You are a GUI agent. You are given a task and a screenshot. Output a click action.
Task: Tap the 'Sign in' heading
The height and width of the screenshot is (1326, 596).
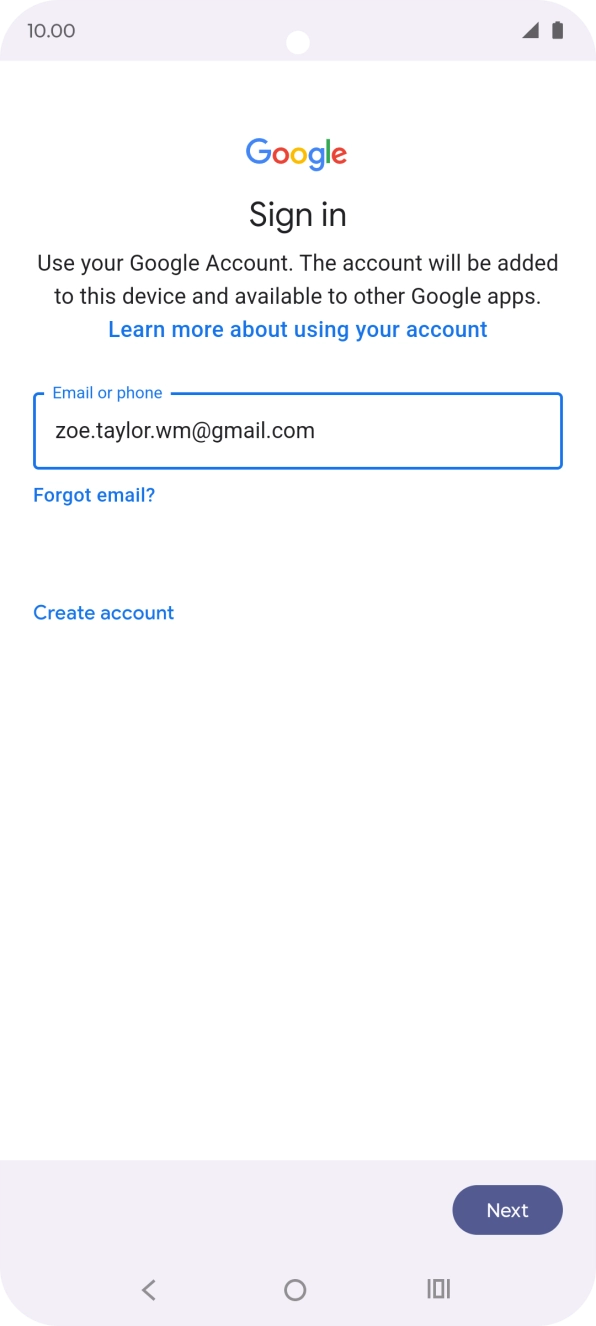point(298,215)
